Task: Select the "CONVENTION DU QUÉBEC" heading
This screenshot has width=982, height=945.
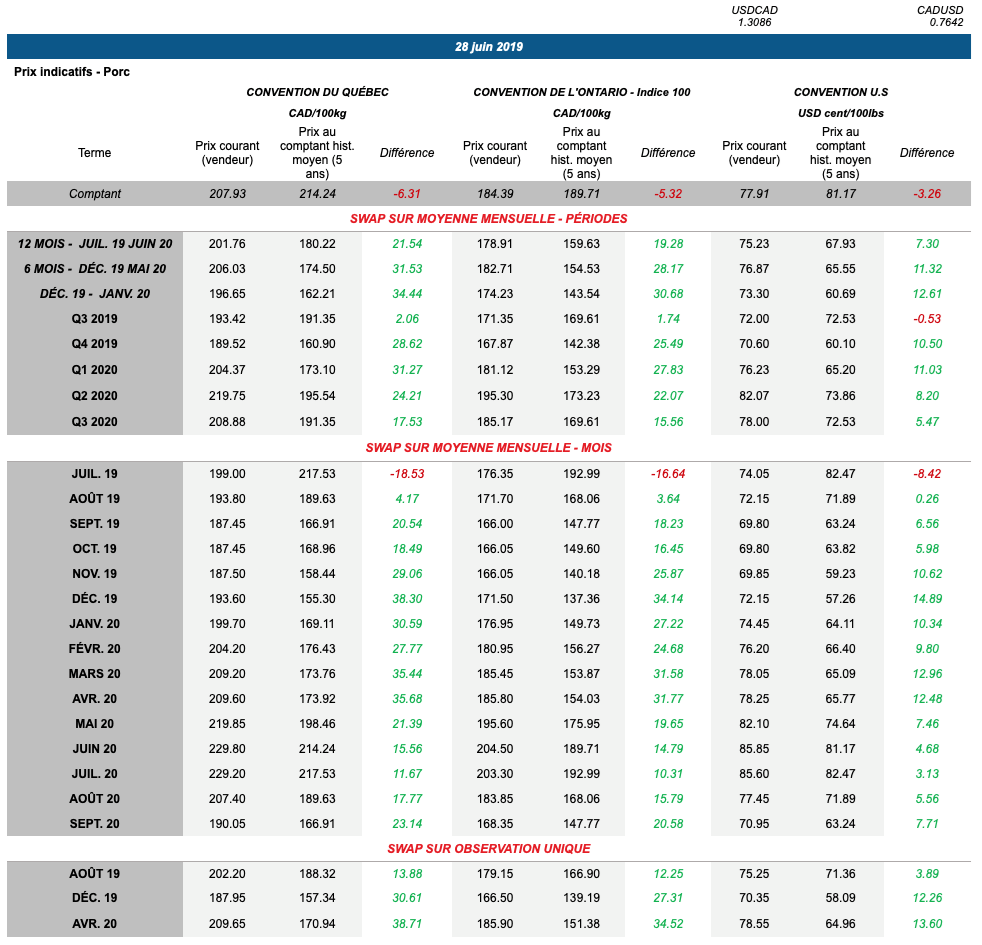Action: 317,92
